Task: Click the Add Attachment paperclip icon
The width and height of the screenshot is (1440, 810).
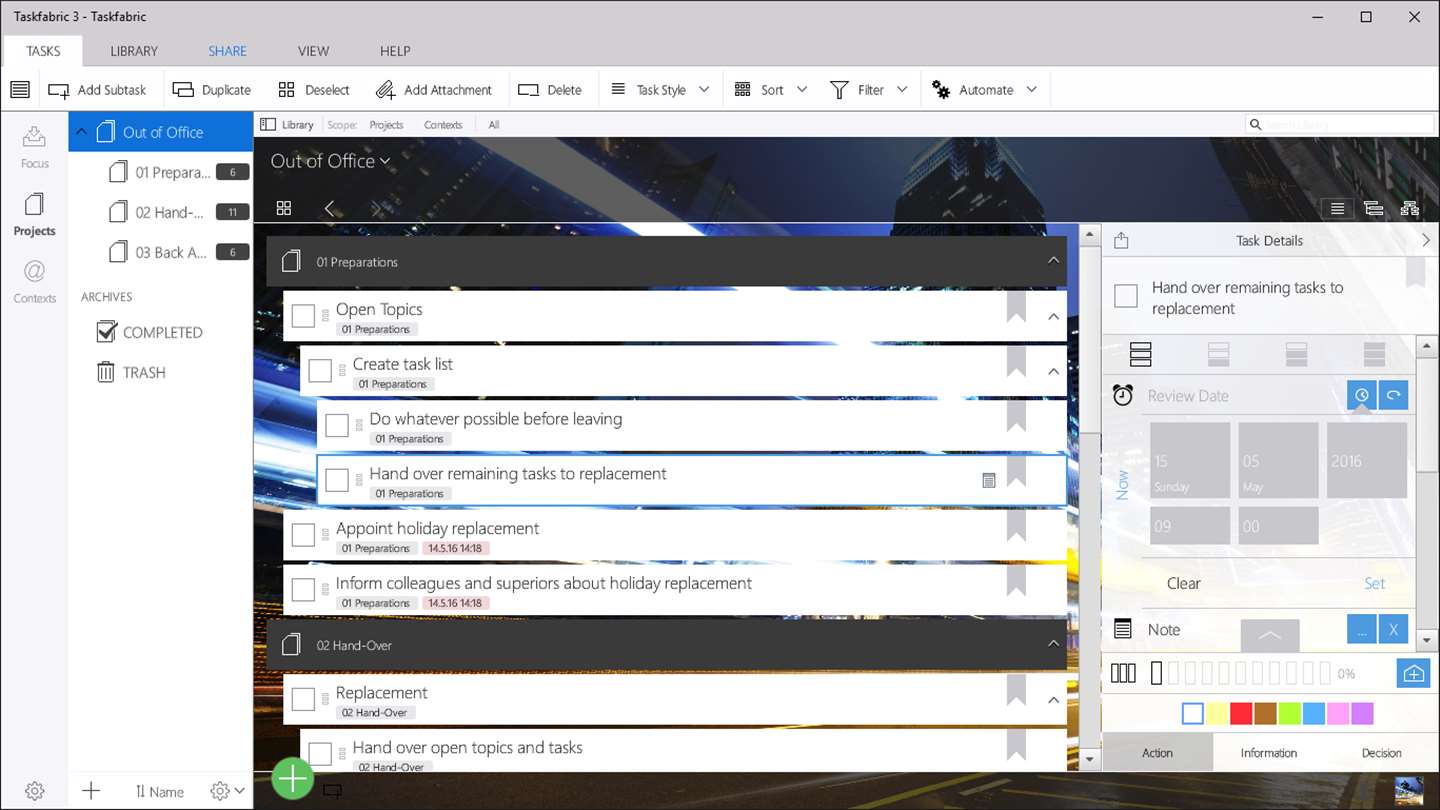Action: 385,90
